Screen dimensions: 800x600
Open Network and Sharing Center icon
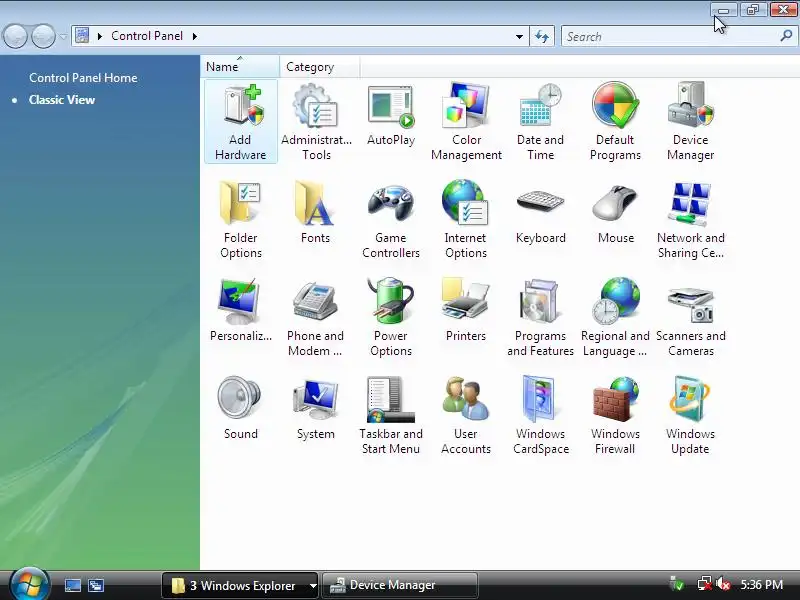coord(690,220)
